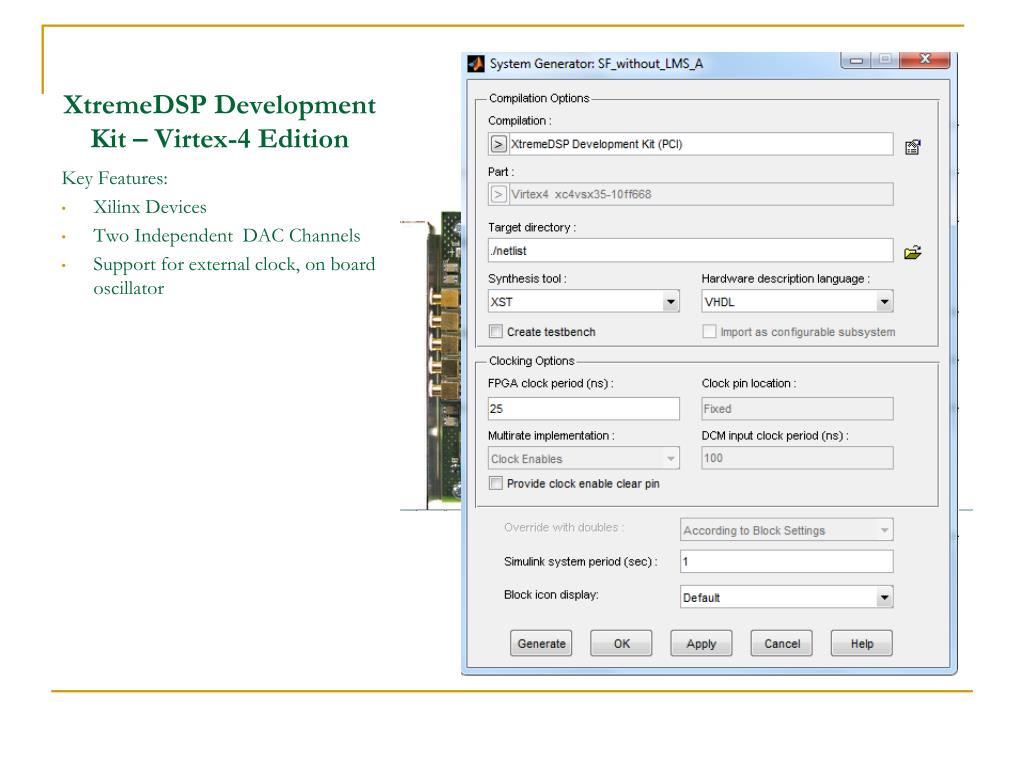The image size is (1024, 768).
Task: Click the MATLAB icon in the title bar
Action: coord(475,63)
